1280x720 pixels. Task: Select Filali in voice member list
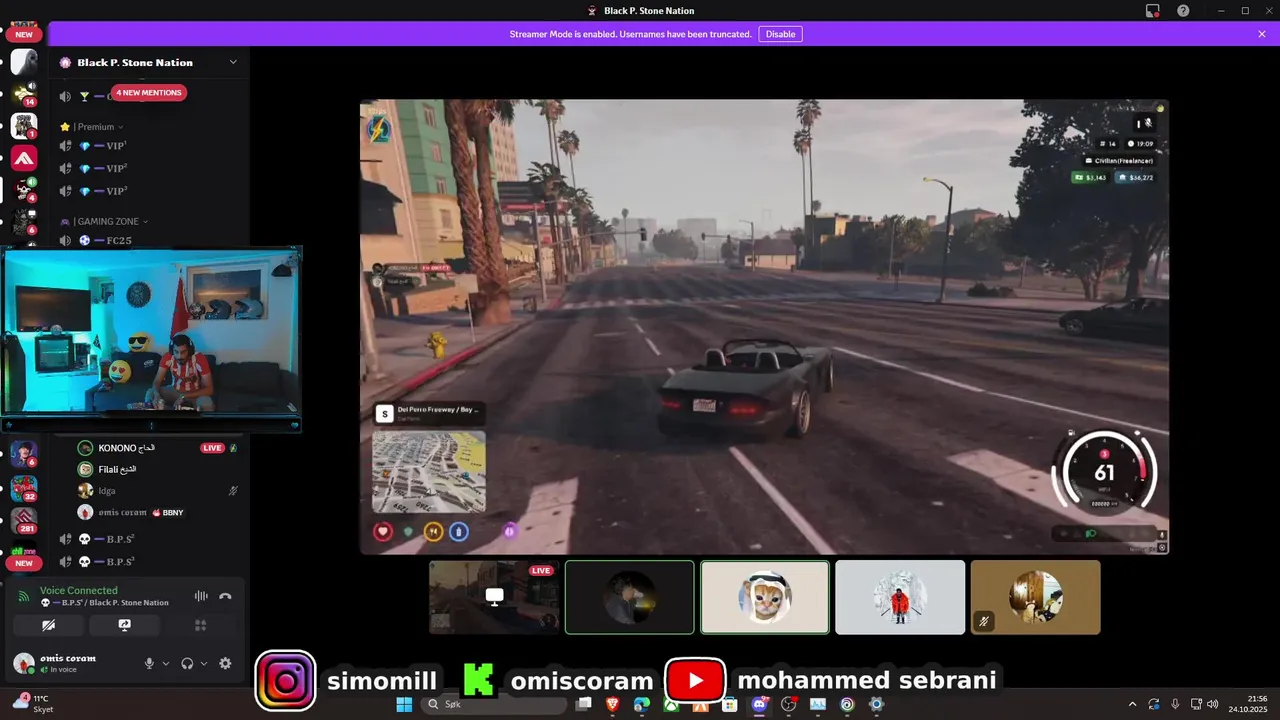[x=158, y=469]
